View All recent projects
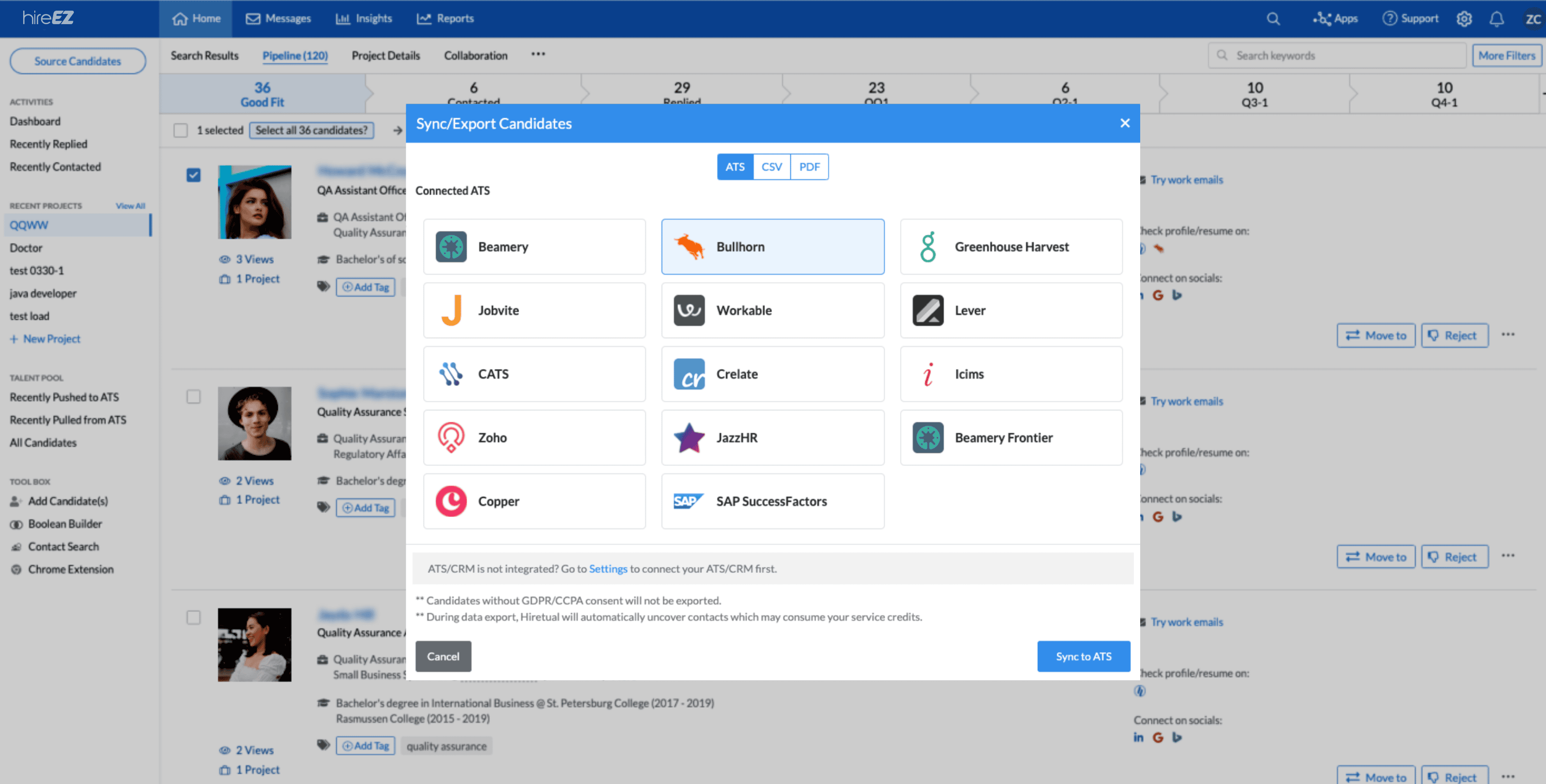Screen dimensions: 1546x784 130,206
